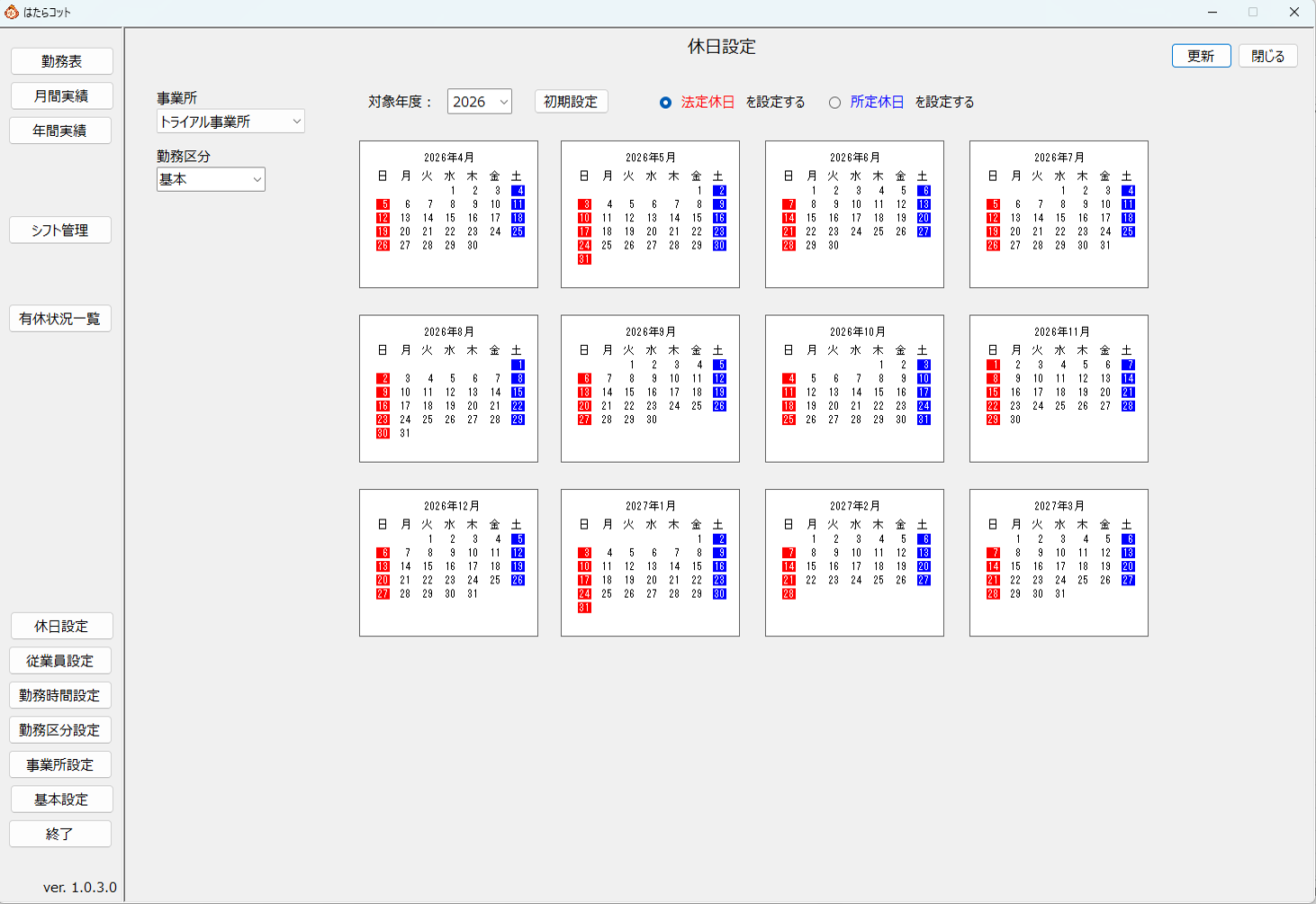Click 終了 to exit the app
Viewport: 1316px width, 904px height.
tap(60, 835)
